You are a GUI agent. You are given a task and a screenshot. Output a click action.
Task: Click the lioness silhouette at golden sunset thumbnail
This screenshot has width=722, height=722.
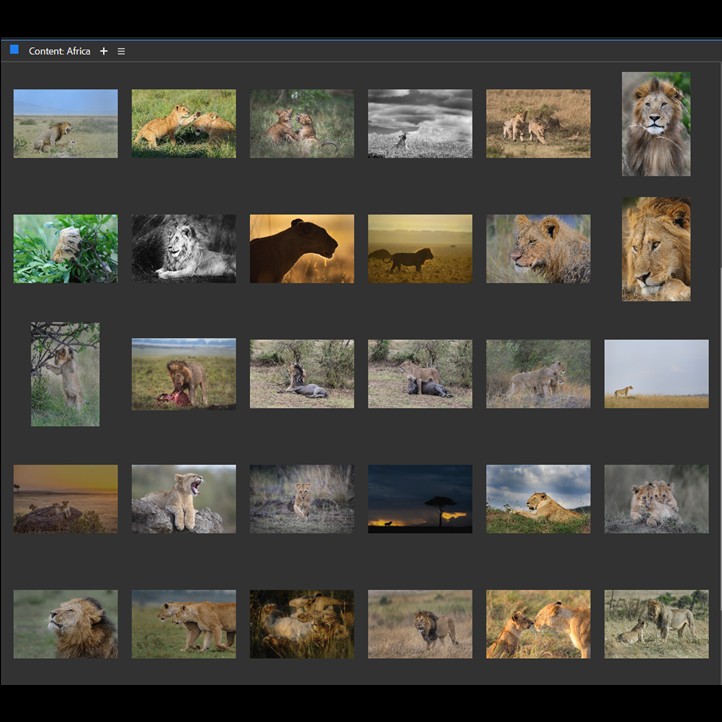click(301, 248)
